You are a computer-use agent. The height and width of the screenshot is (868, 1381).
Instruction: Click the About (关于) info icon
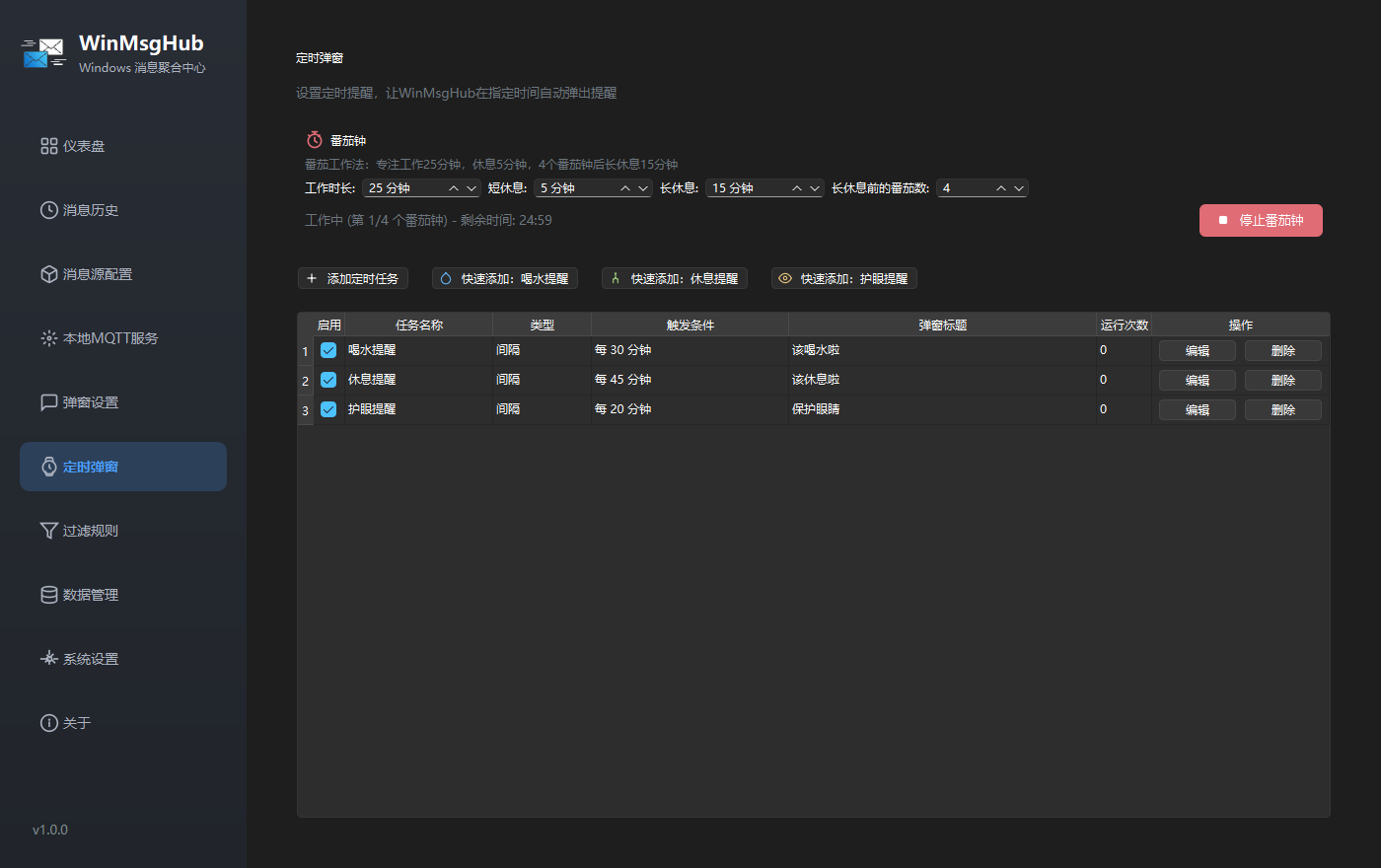[x=48, y=723]
